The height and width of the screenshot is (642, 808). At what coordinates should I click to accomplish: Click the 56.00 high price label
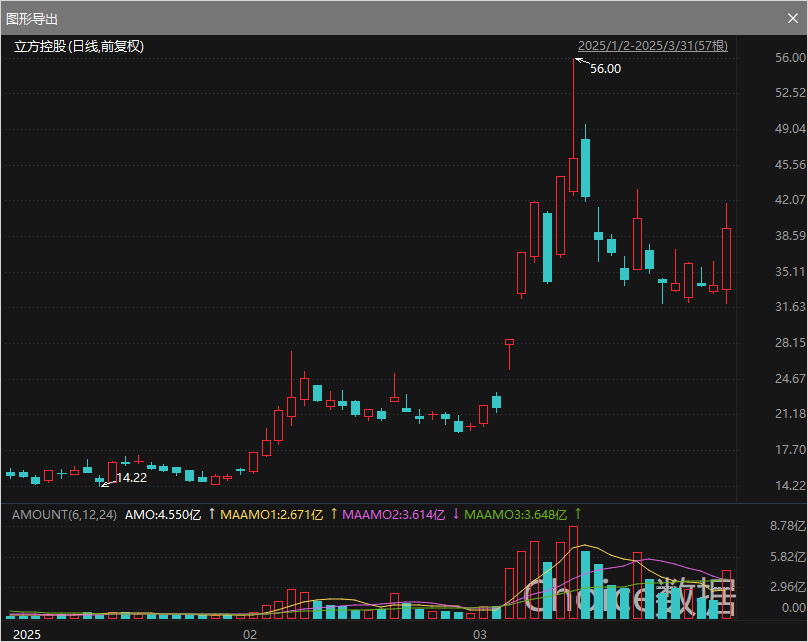point(605,69)
